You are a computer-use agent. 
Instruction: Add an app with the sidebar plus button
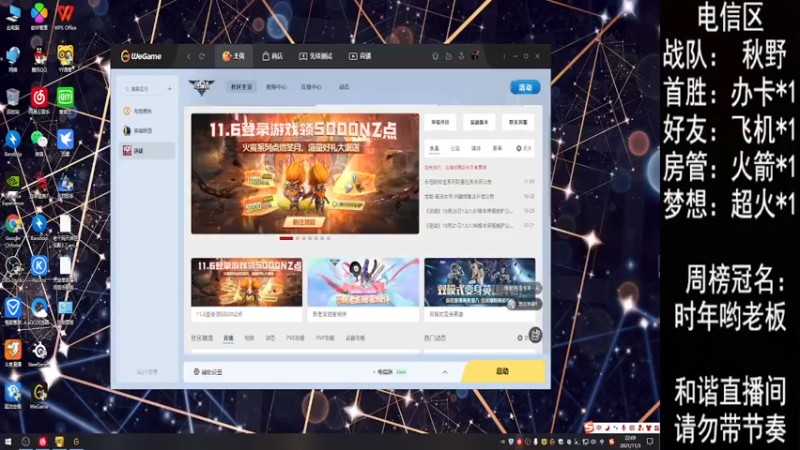click(x=170, y=89)
